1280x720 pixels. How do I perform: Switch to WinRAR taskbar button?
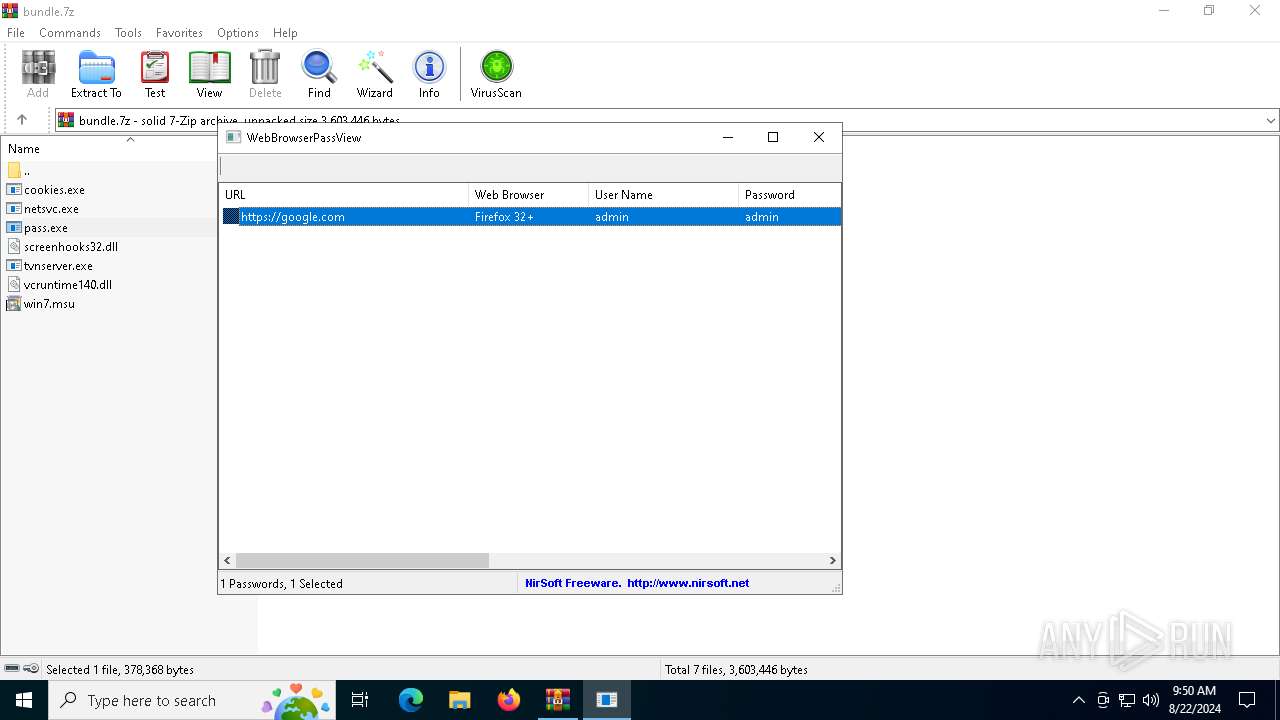pyautogui.click(x=558, y=700)
